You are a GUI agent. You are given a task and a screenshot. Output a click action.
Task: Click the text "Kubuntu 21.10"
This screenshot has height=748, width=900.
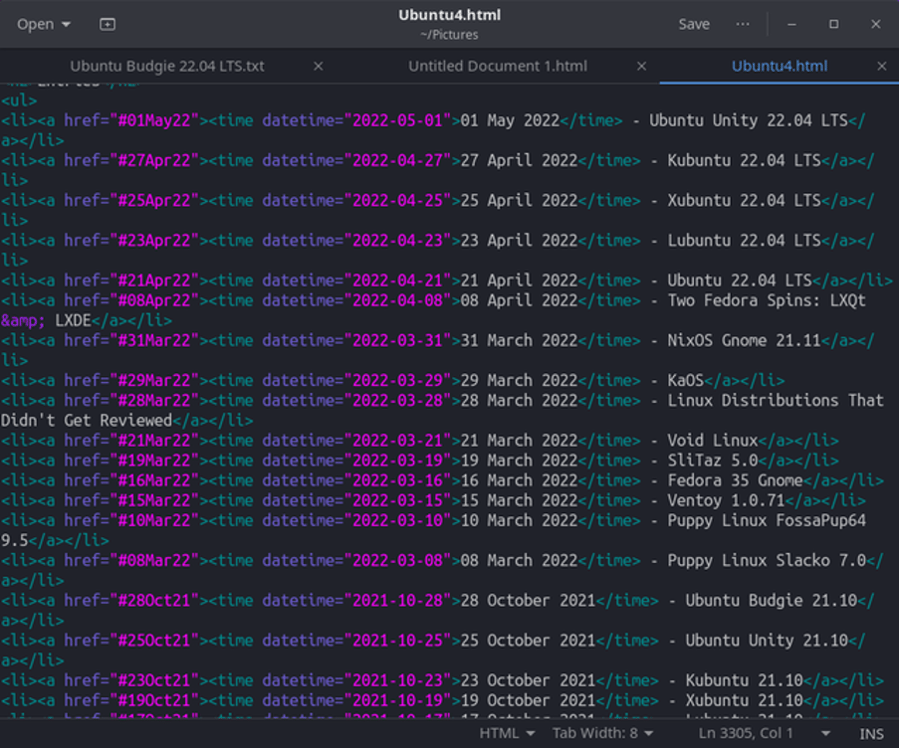click(x=744, y=680)
